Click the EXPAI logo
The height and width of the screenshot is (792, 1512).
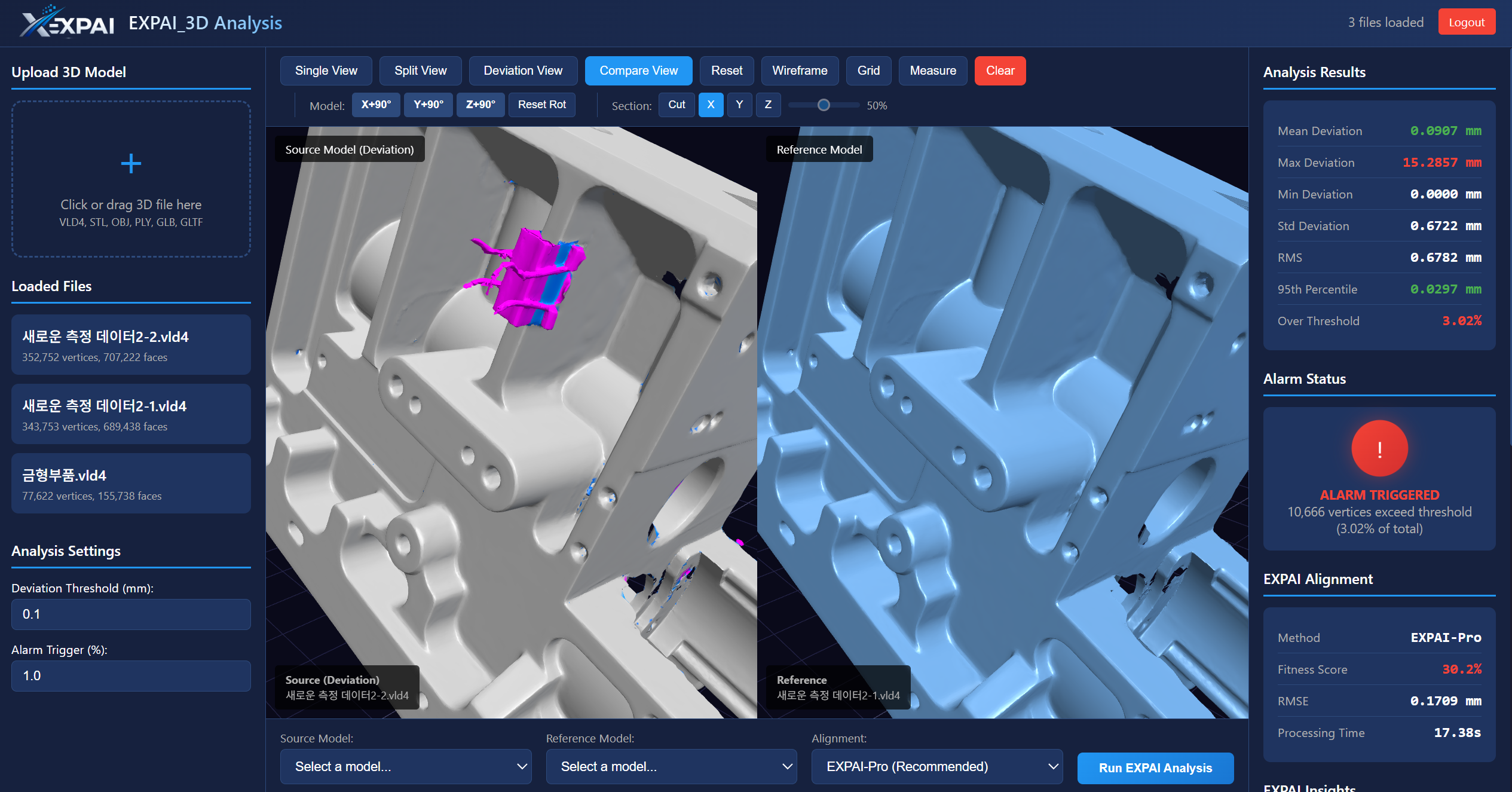click(x=66, y=22)
